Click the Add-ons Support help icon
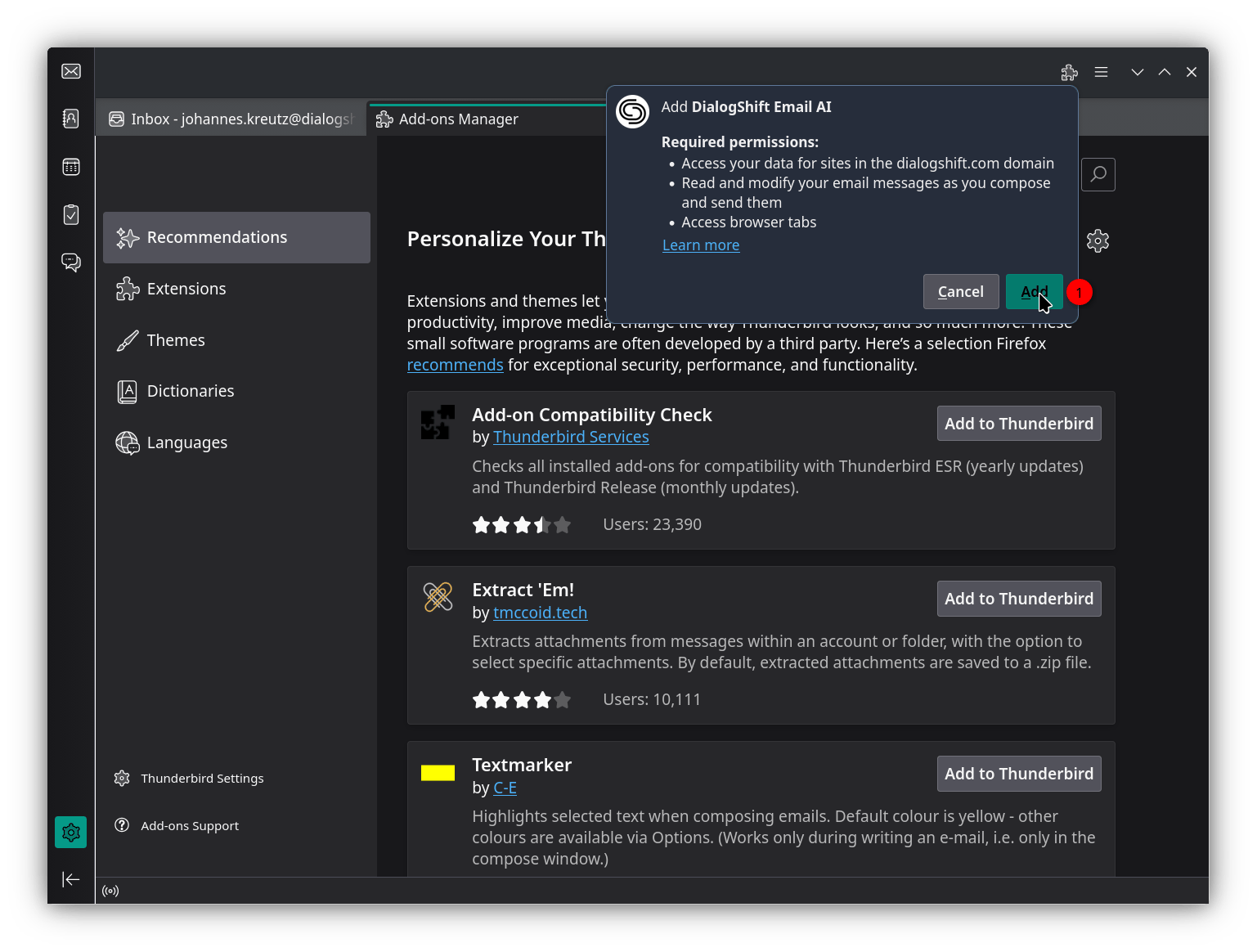The width and height of the screenshot is (1257, 952). tap(122, 825)
